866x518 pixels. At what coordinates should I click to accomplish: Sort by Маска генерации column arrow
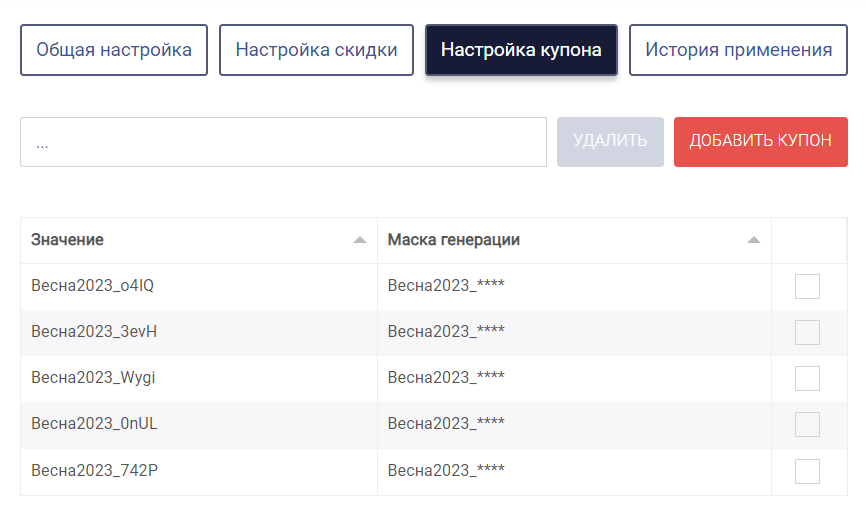pos(753,240)
